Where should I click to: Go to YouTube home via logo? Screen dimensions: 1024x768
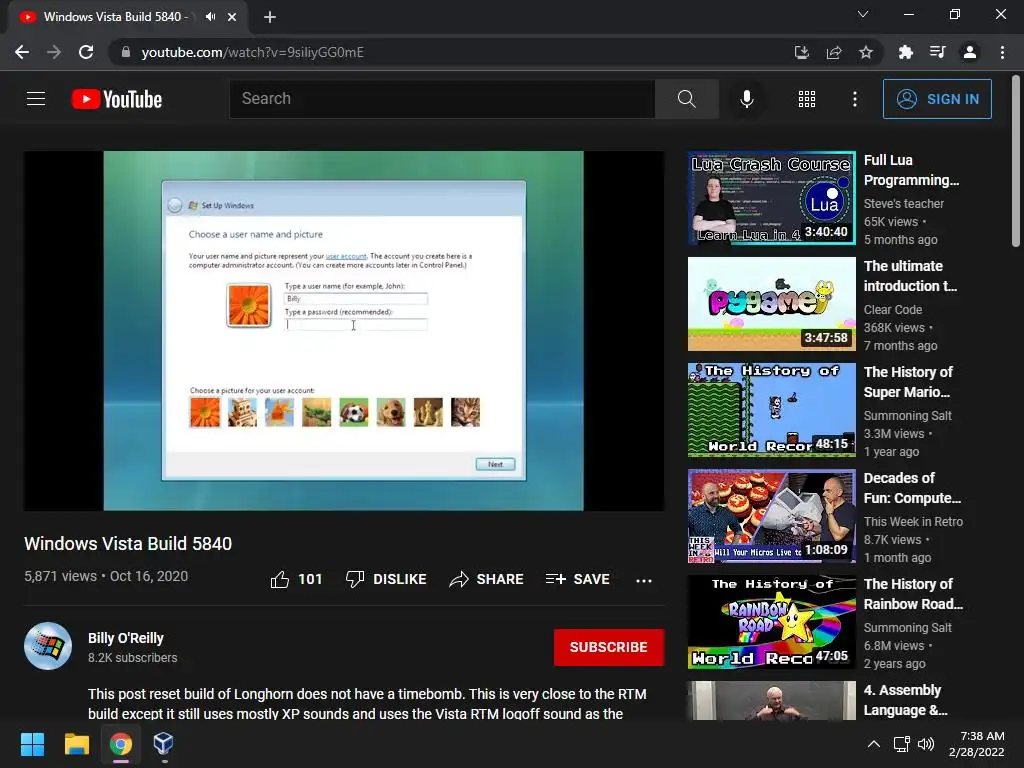pos(117,99)
